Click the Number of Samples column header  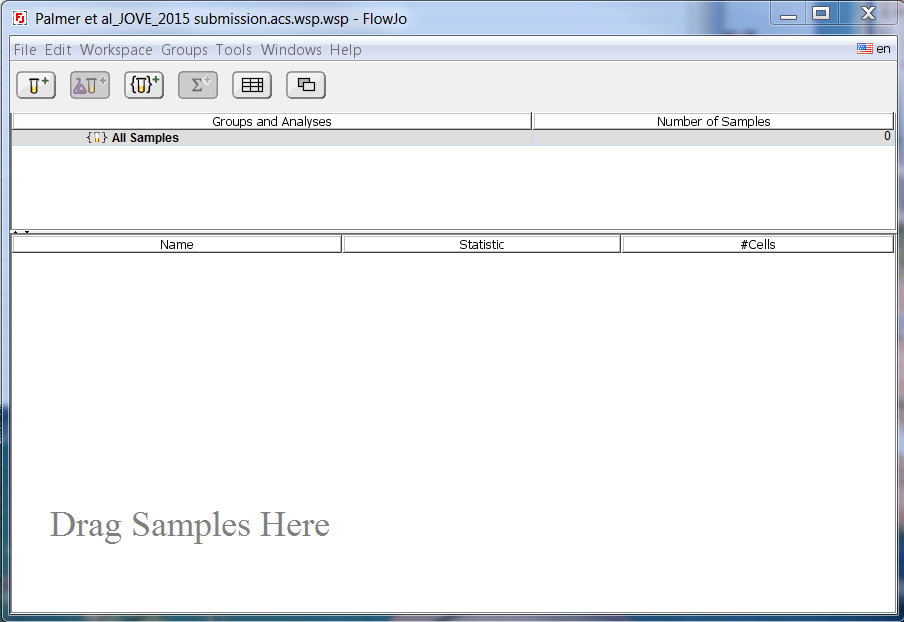(x=713, y=122)
